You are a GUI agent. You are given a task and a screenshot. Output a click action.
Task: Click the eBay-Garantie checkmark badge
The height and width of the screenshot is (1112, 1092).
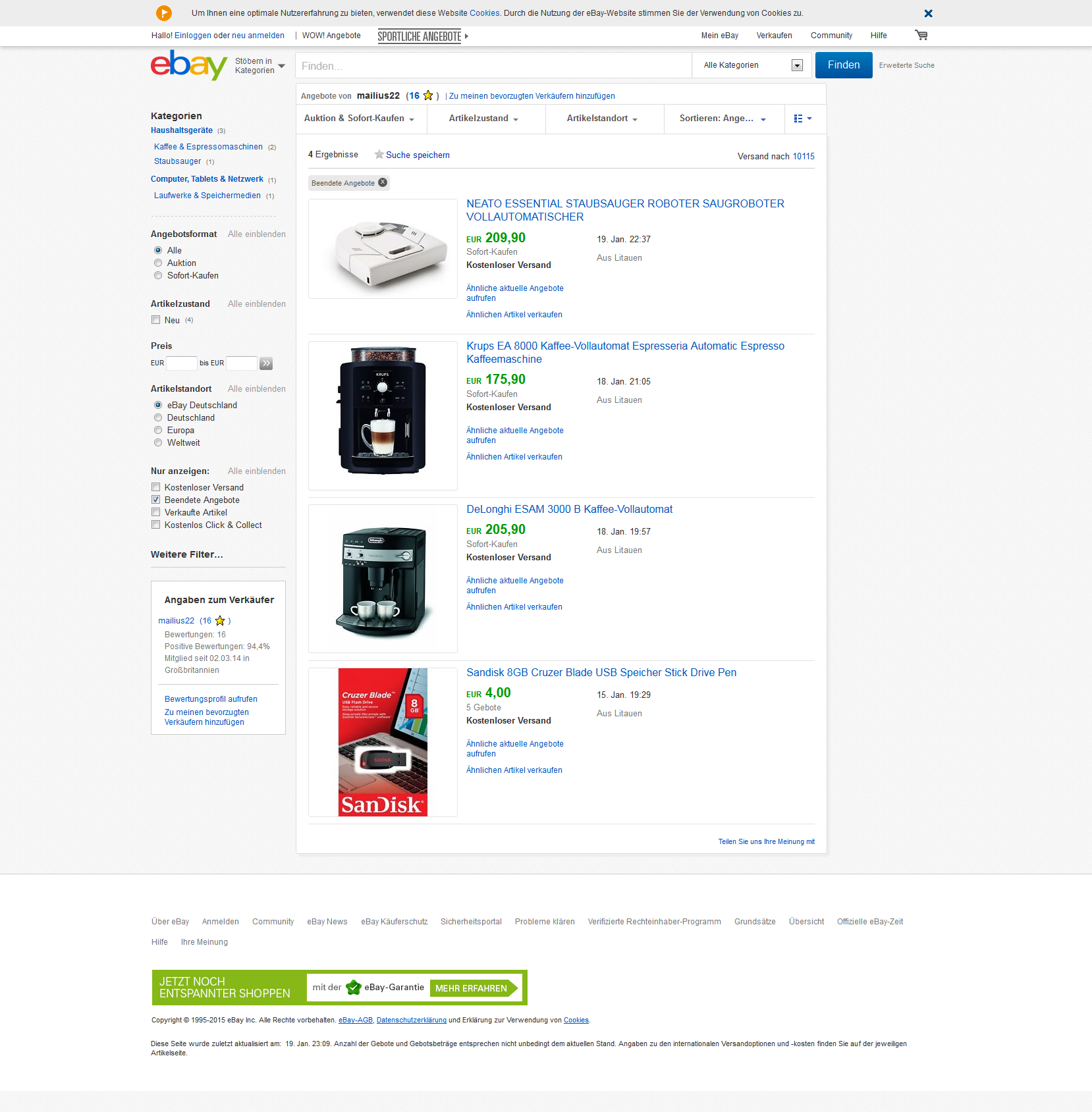(x=354, y=987)
